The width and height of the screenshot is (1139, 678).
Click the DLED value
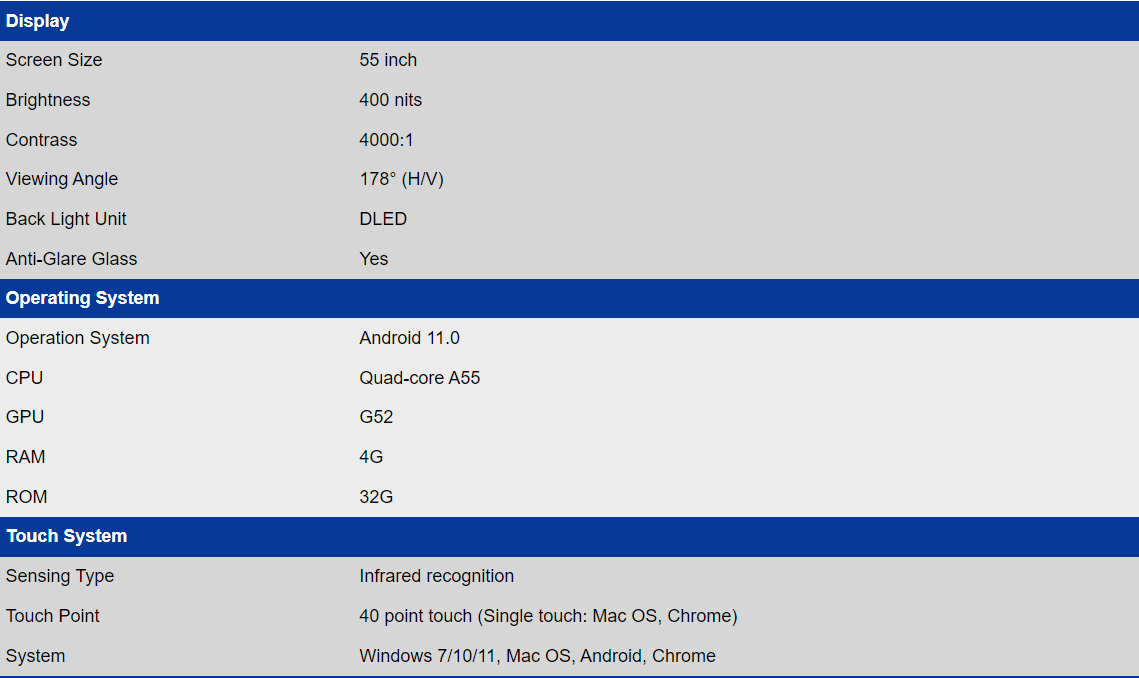pyautogui.click(x=383, y=219)
